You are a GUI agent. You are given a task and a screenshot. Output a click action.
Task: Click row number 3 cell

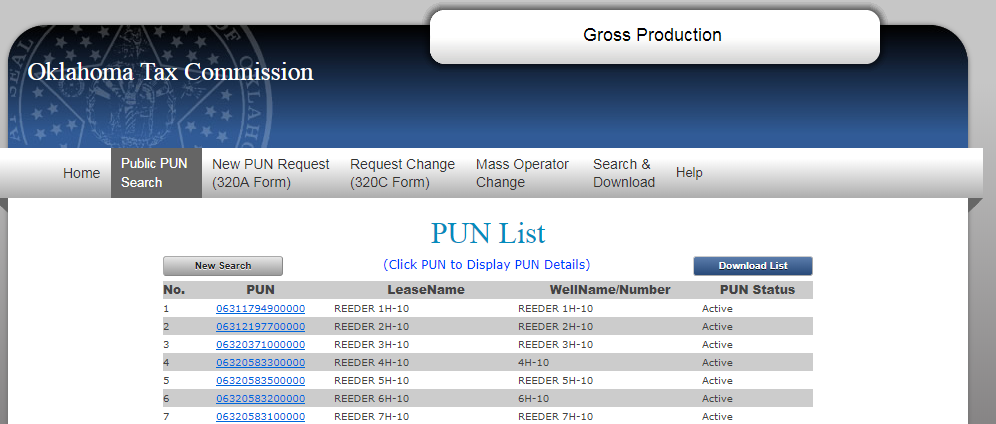point(166,345)
